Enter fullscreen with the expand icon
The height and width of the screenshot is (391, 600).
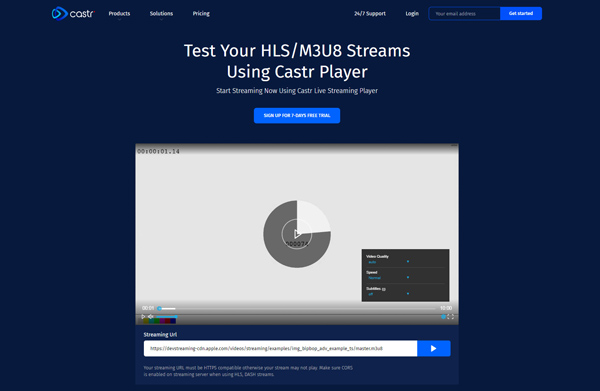451,316
